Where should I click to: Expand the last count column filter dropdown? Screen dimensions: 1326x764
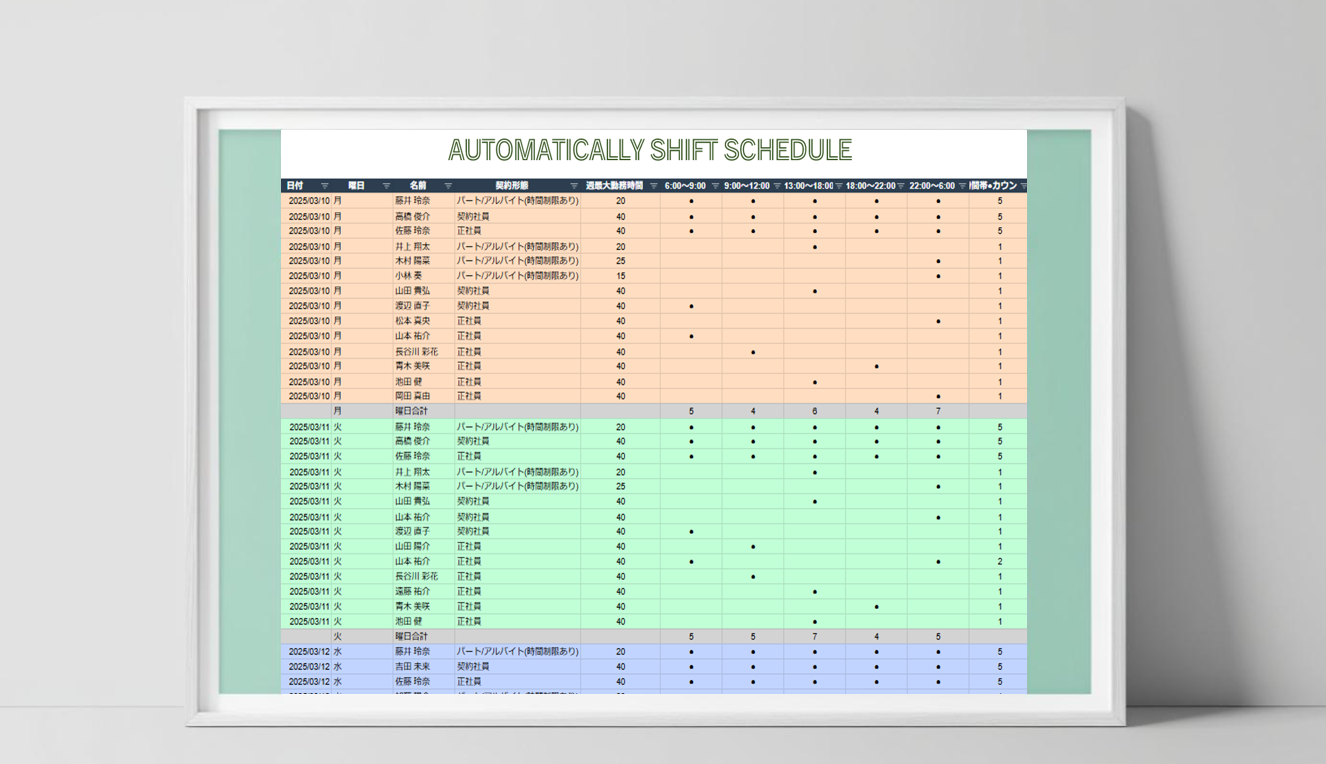tap(1022, 186)
